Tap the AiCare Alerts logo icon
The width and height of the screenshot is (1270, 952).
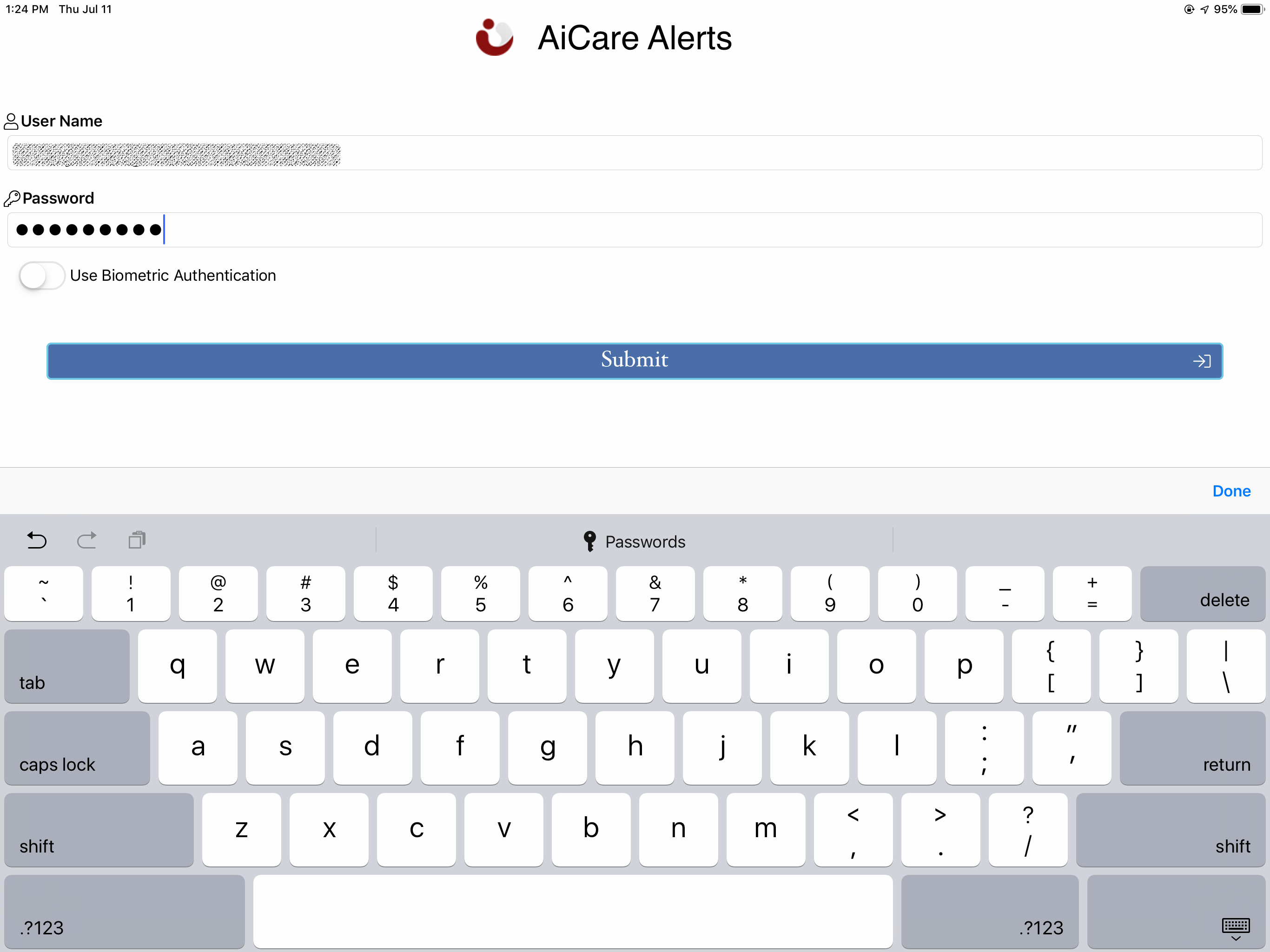(x=494, y=37)
